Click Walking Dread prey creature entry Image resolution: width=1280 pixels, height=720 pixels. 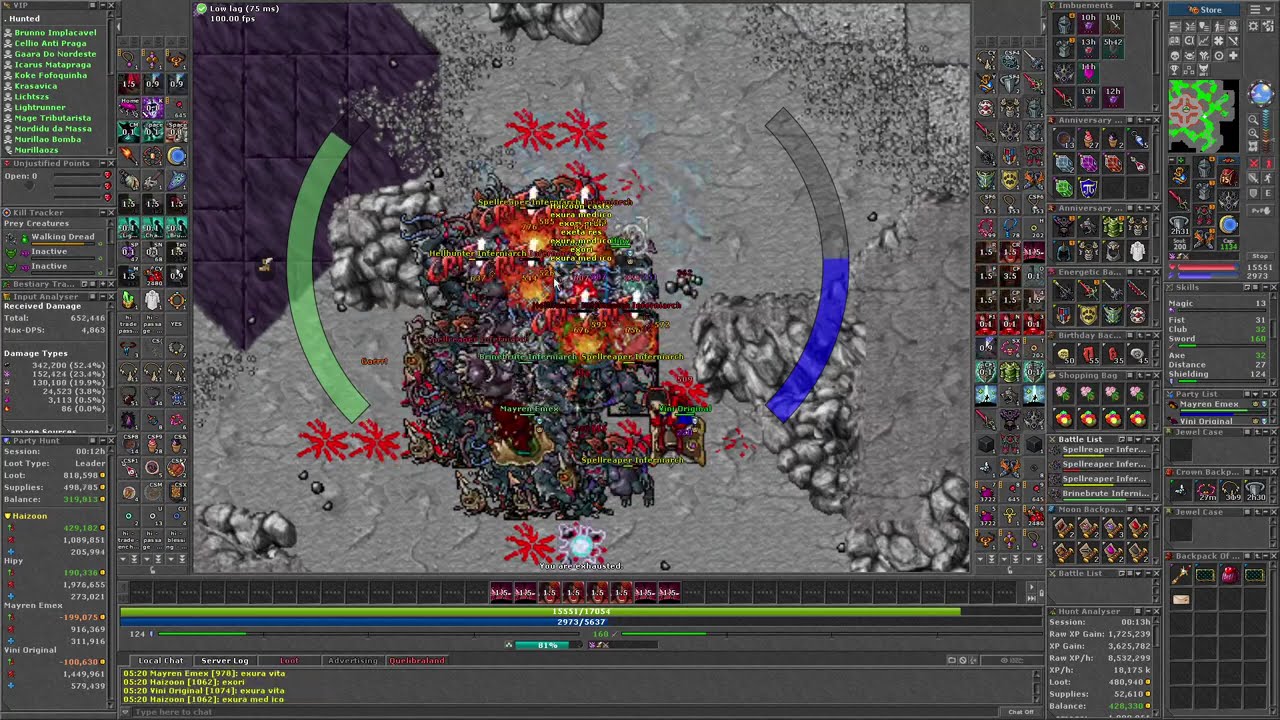click(x=56, y=237)
